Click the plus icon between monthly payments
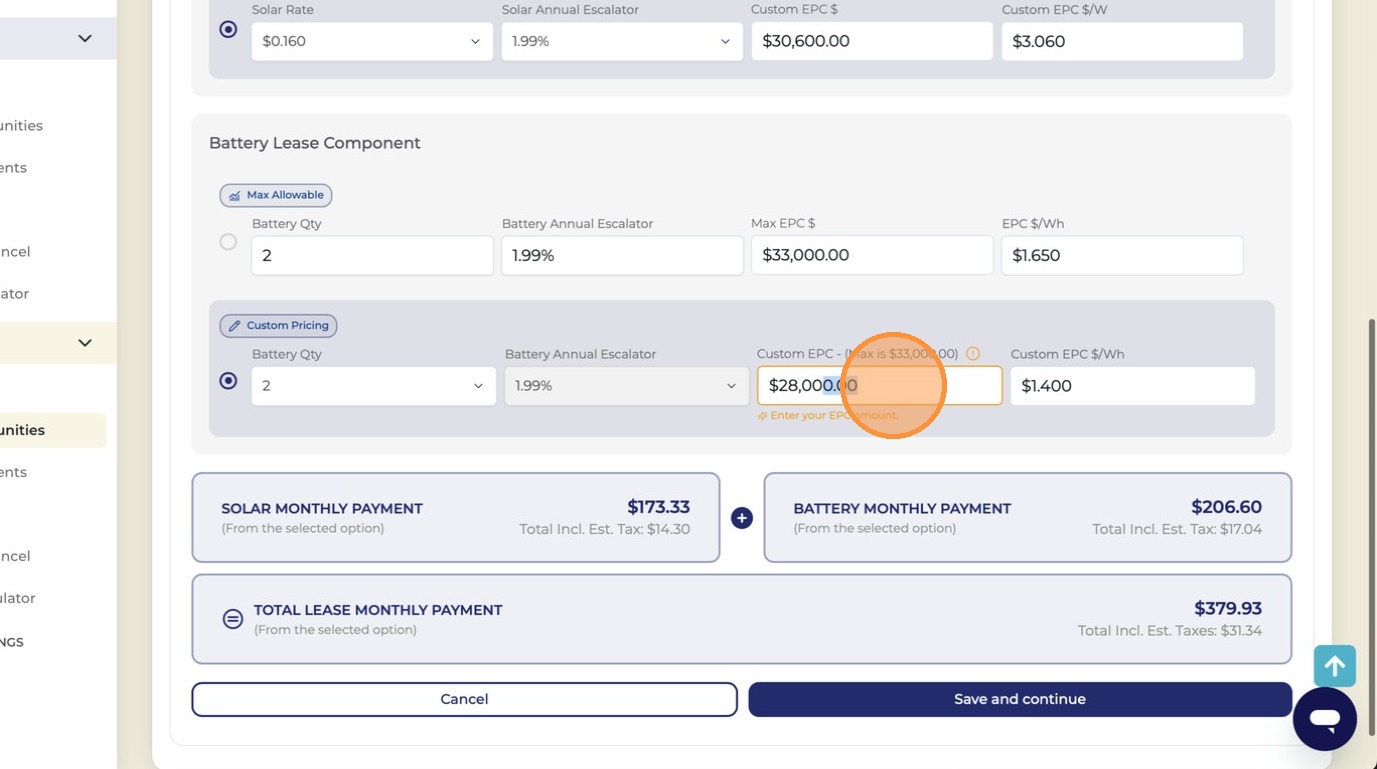The height and width of the screenshot is (769, 1377). coord(741,518)
